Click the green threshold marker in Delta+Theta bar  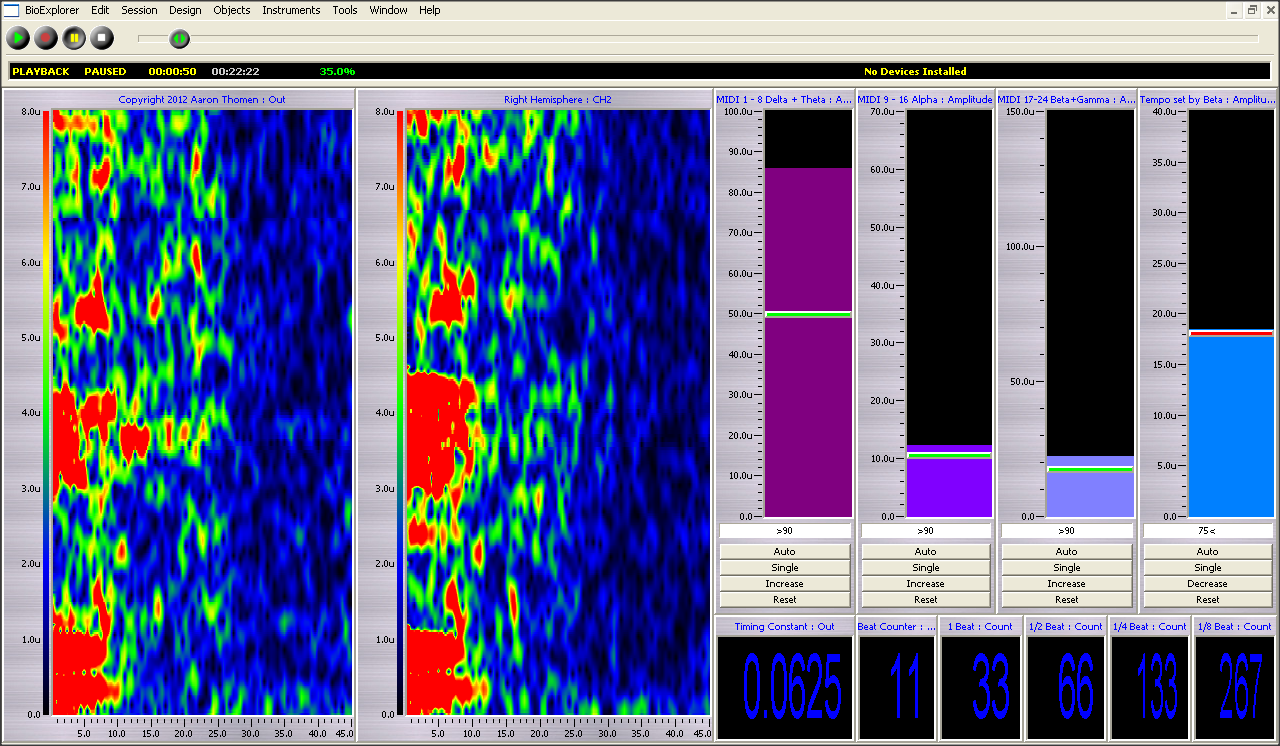808,314
